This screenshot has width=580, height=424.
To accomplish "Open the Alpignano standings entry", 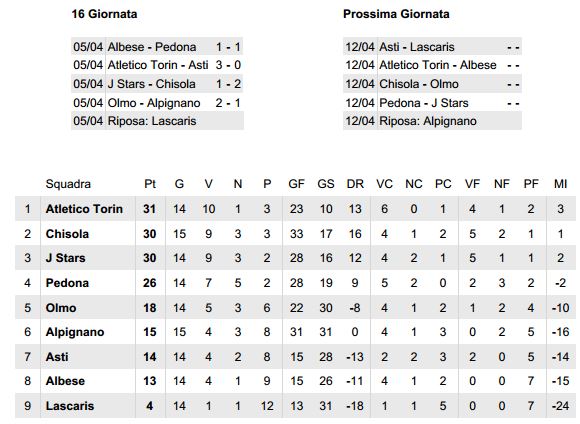I will (75, 332).
